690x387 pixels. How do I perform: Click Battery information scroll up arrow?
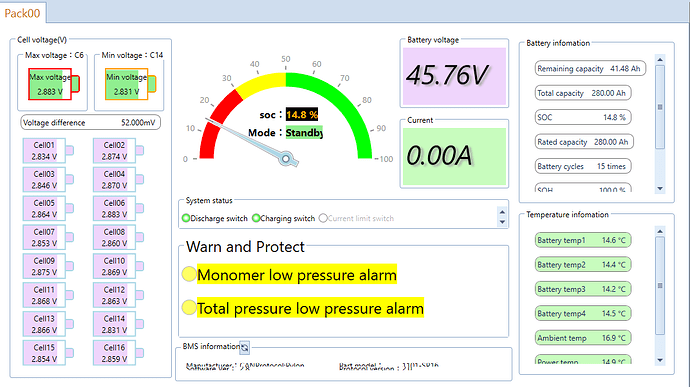[660, 59]
